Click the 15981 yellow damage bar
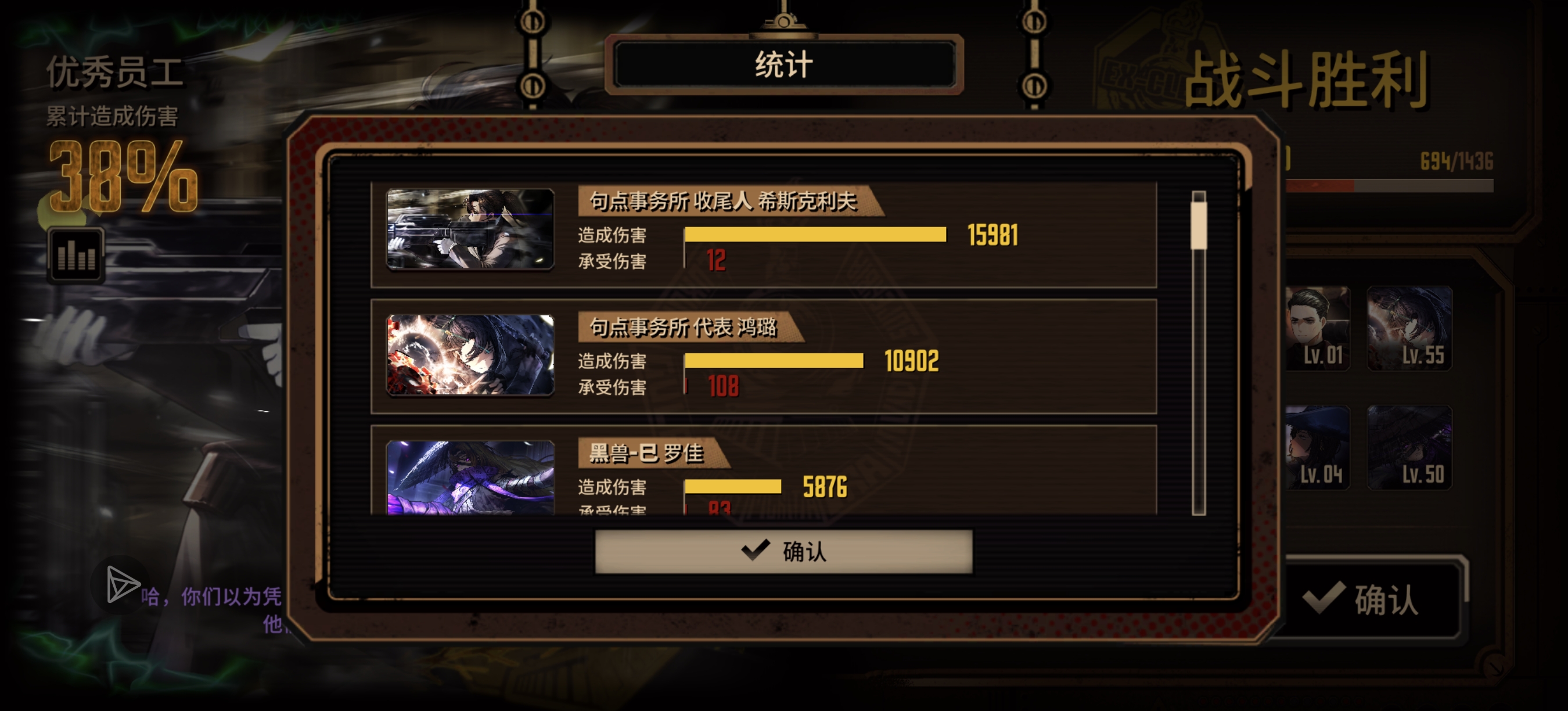The width and height of the screenshot is (1568, 711). tap(815, 234)
